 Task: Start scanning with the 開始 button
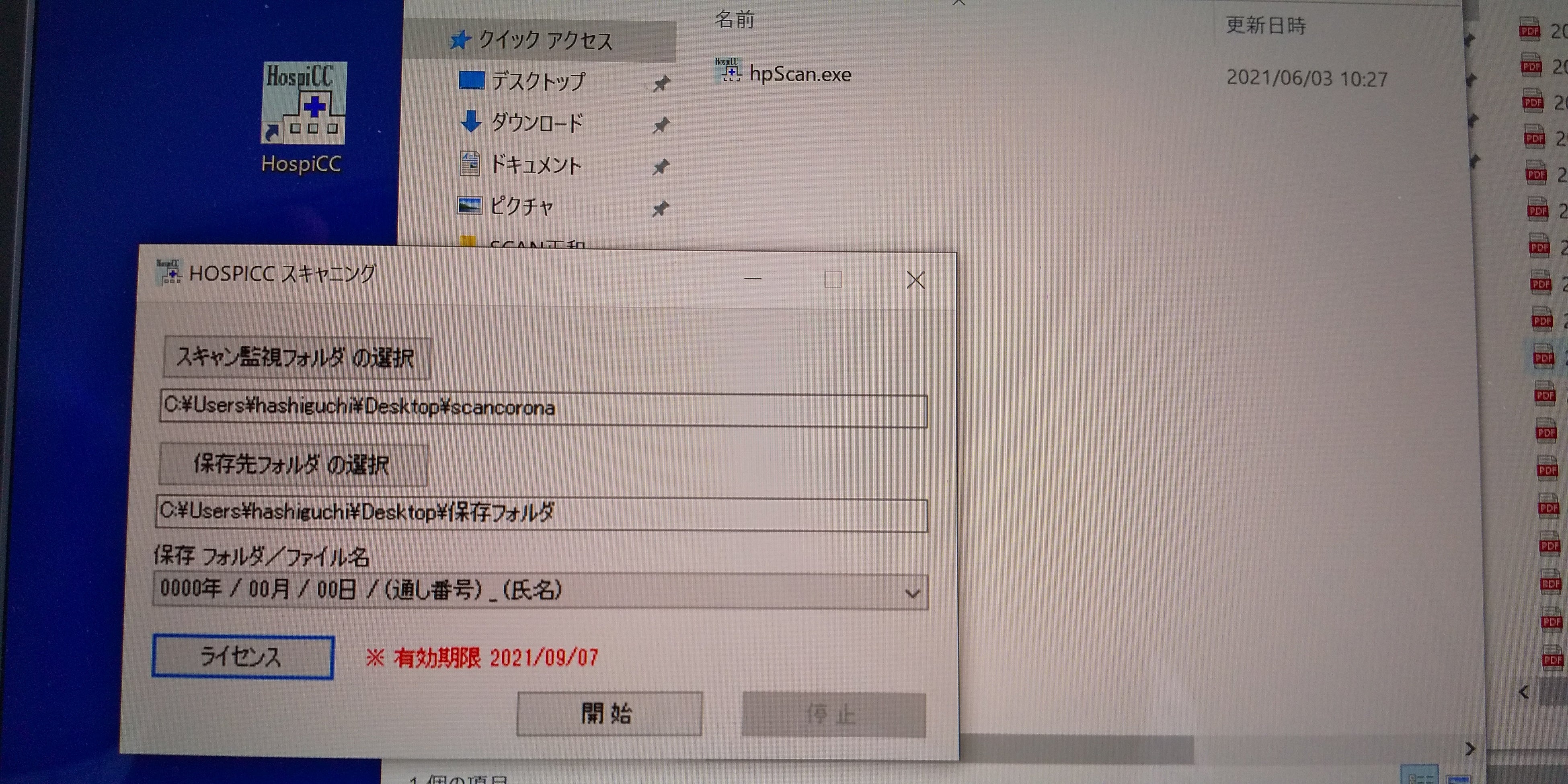[609, 713]
